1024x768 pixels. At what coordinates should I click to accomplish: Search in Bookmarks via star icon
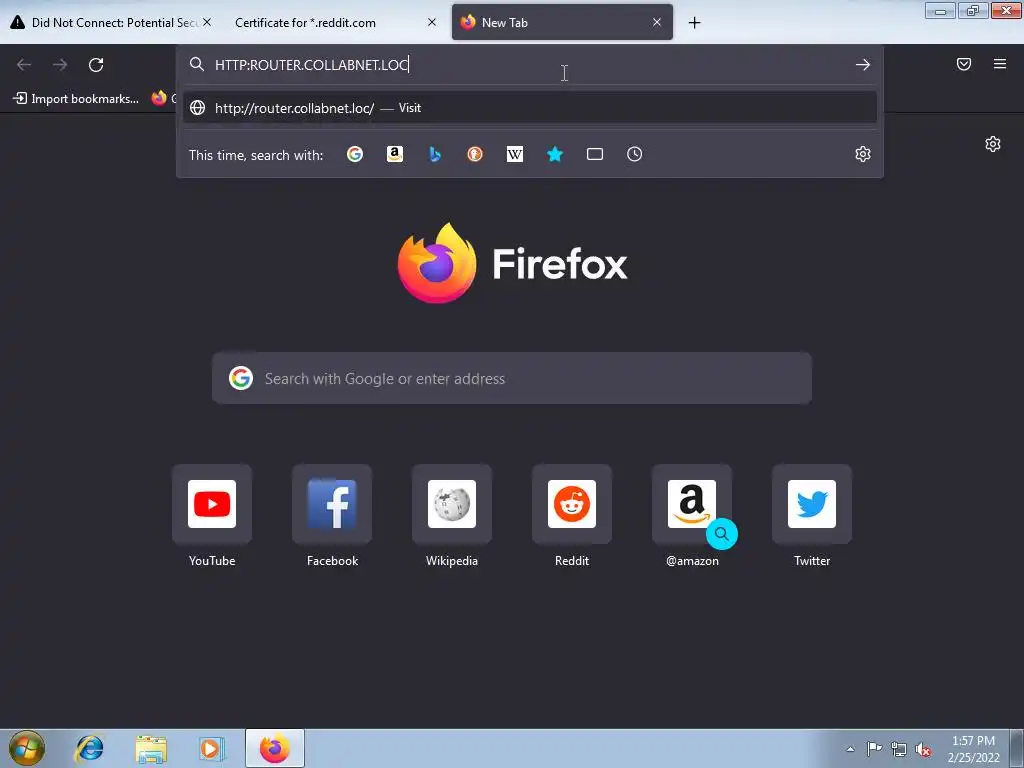pos(554,154)
